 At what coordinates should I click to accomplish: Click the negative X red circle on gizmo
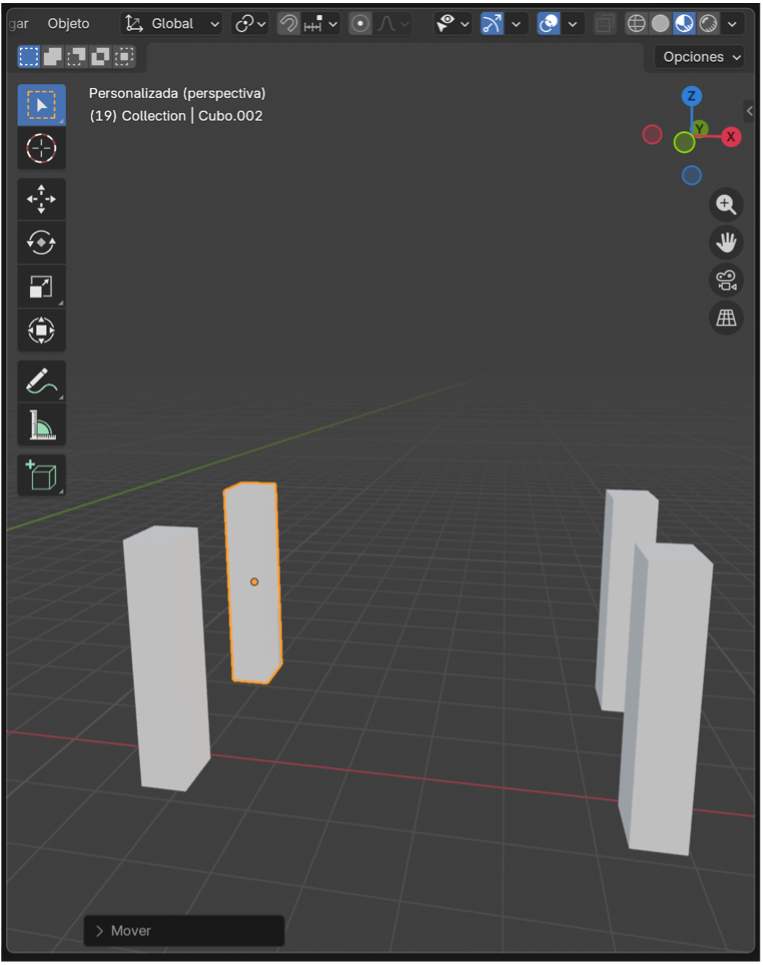(x=652, y=135)
